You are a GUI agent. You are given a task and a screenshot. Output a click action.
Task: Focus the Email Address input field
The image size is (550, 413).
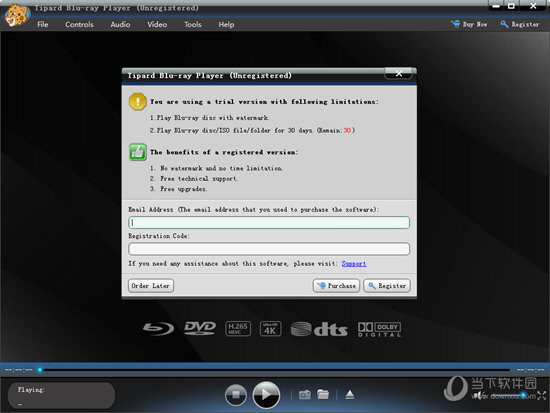point(269,222)
